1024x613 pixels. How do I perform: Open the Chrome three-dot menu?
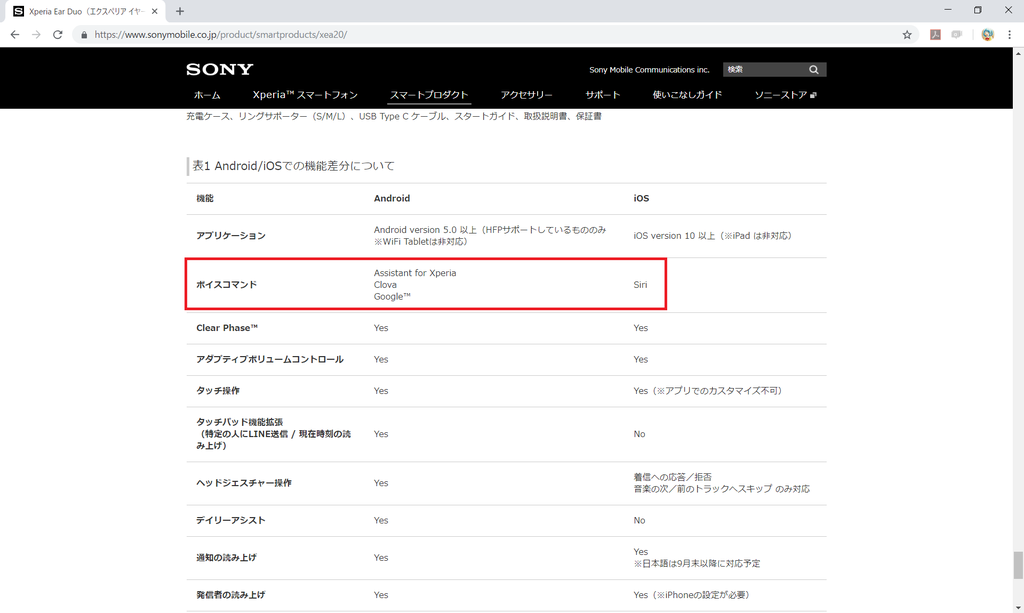pyautogui.click(x=1009, y=35)
